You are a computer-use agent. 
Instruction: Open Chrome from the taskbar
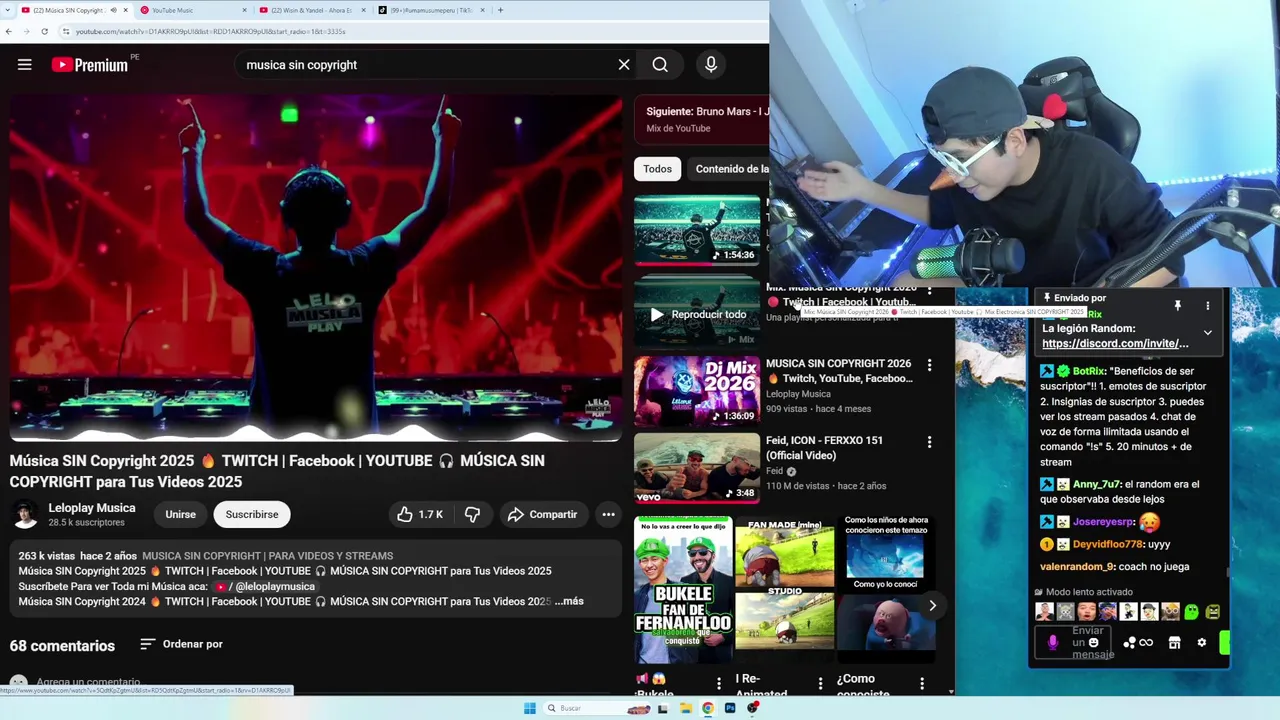pyautogui.click(x=707, y=708)
